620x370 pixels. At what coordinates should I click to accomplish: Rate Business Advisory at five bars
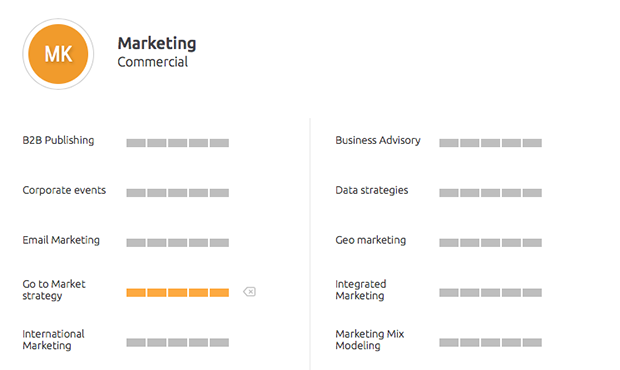click(x=532, y=143)
